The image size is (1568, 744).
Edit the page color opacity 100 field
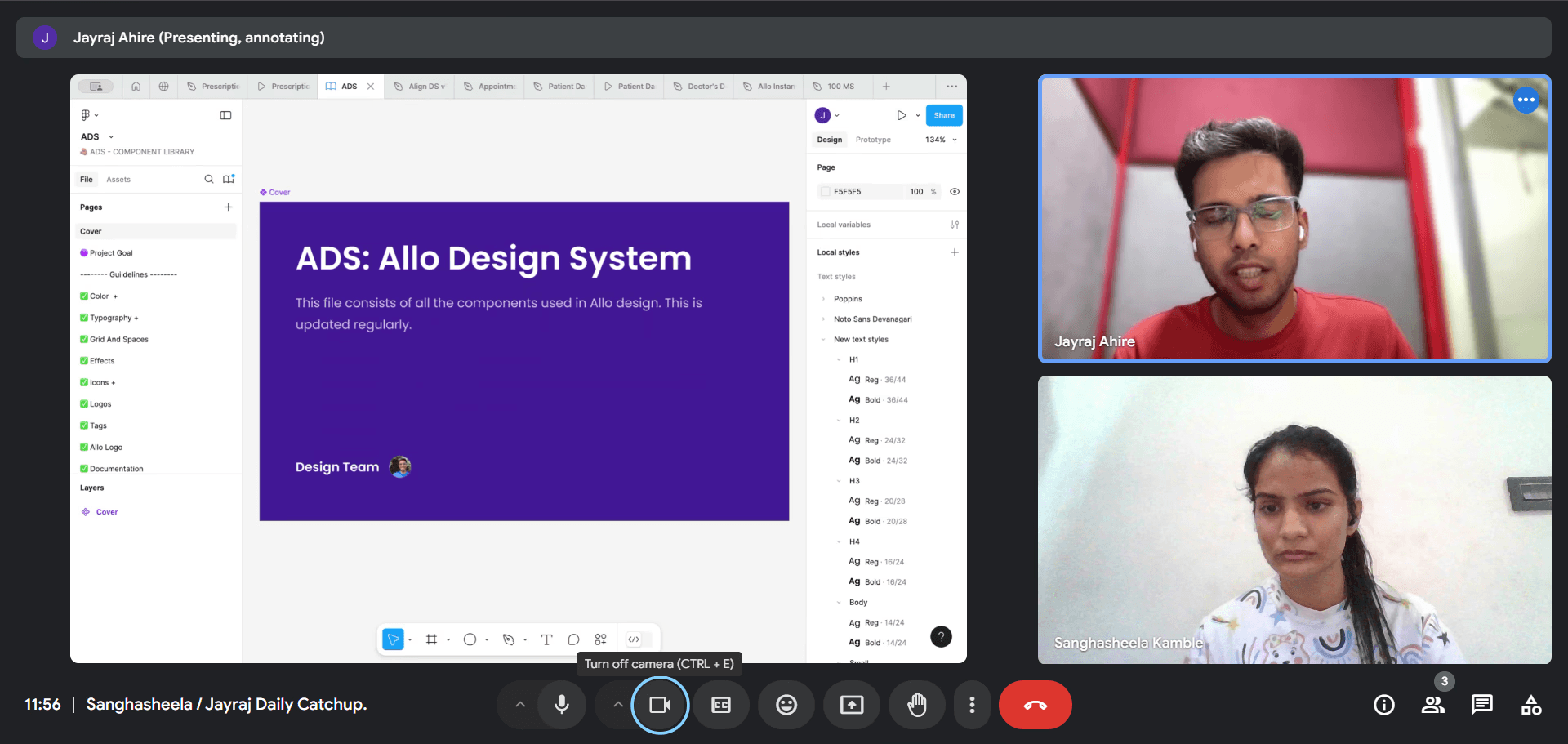click(x=917, y=192)
